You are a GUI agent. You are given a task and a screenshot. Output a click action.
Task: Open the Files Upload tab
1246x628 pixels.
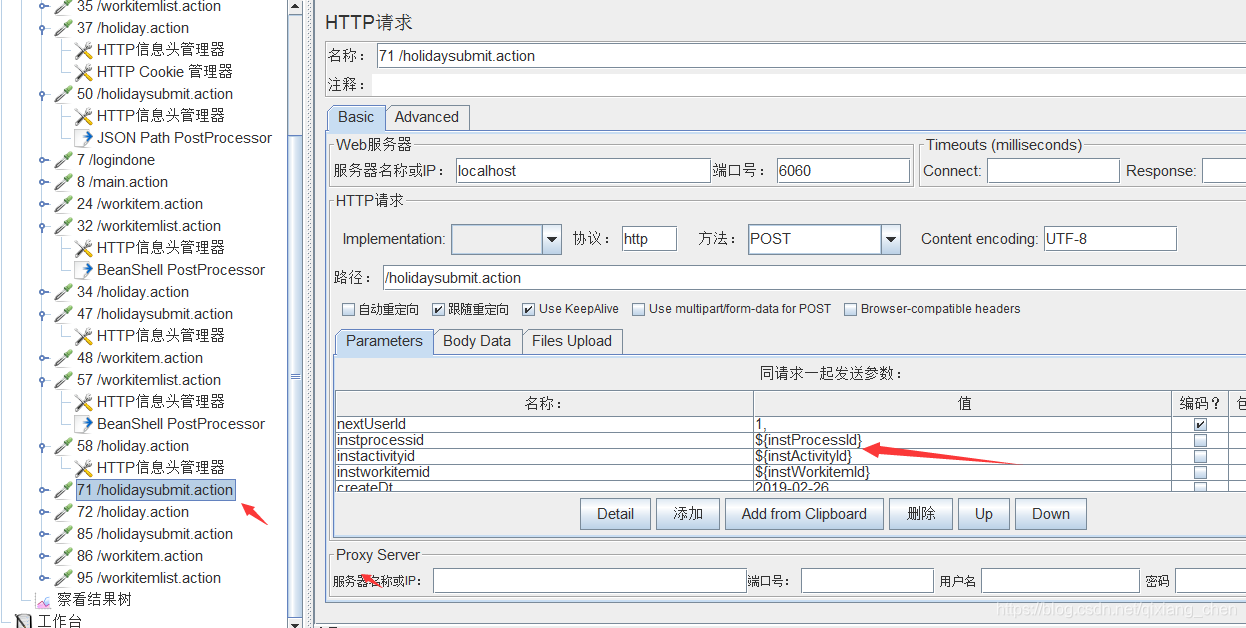(x=572, y=341)
